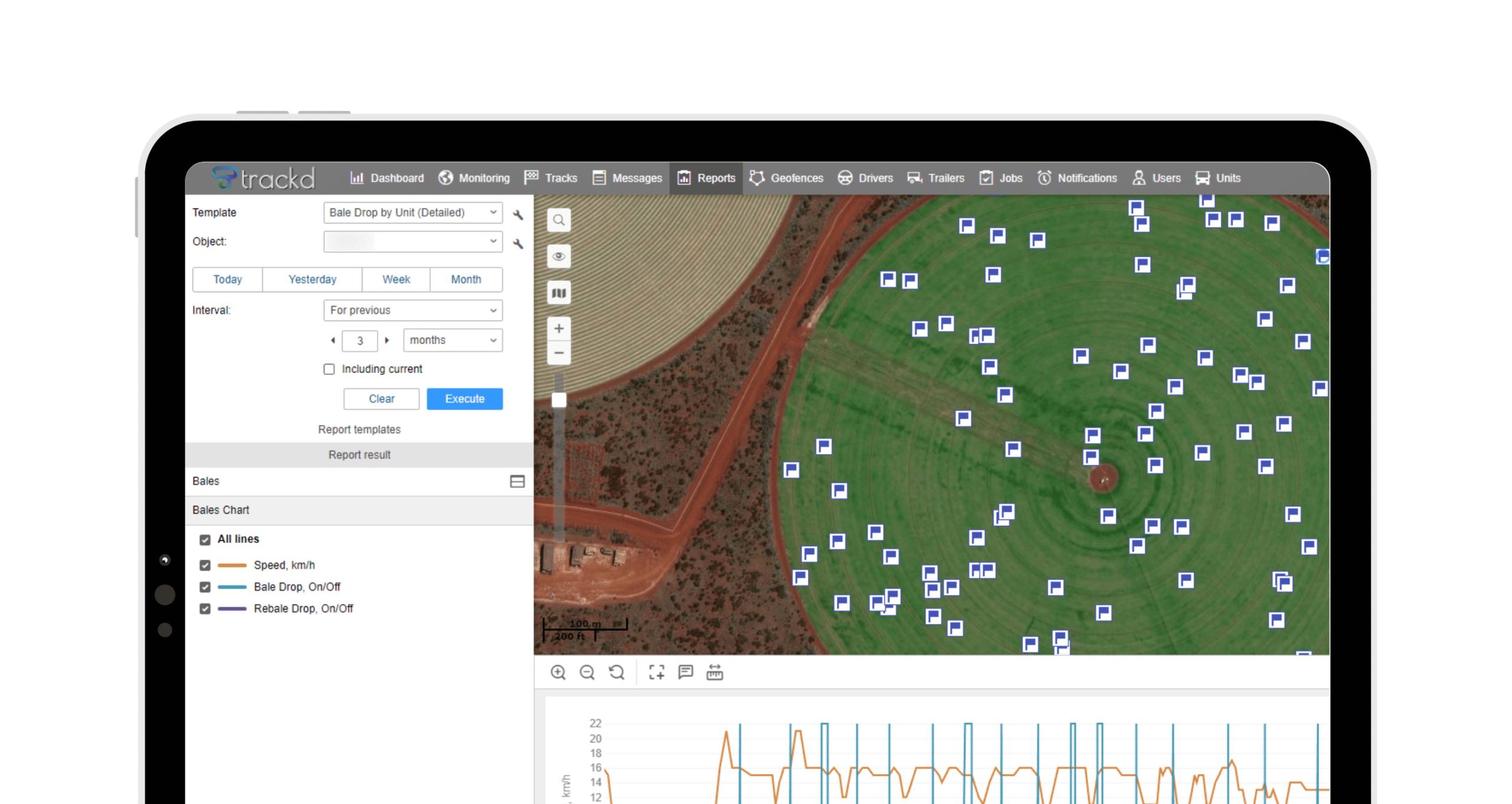Open the Interval 'For previous' dropdown
The height and width of the screenshot is (804, 1512).
click(x=412, y=311)
